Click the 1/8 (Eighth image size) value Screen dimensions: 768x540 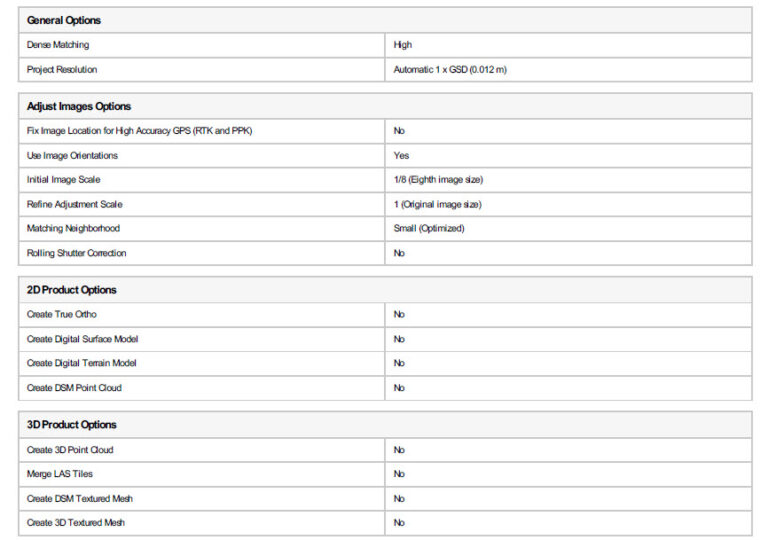tap(438, 180)
